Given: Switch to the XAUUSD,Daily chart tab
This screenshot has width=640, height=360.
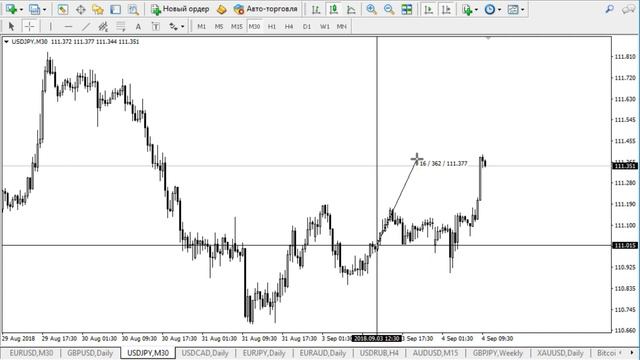Looking at the screenshot, I should point(560,353).
